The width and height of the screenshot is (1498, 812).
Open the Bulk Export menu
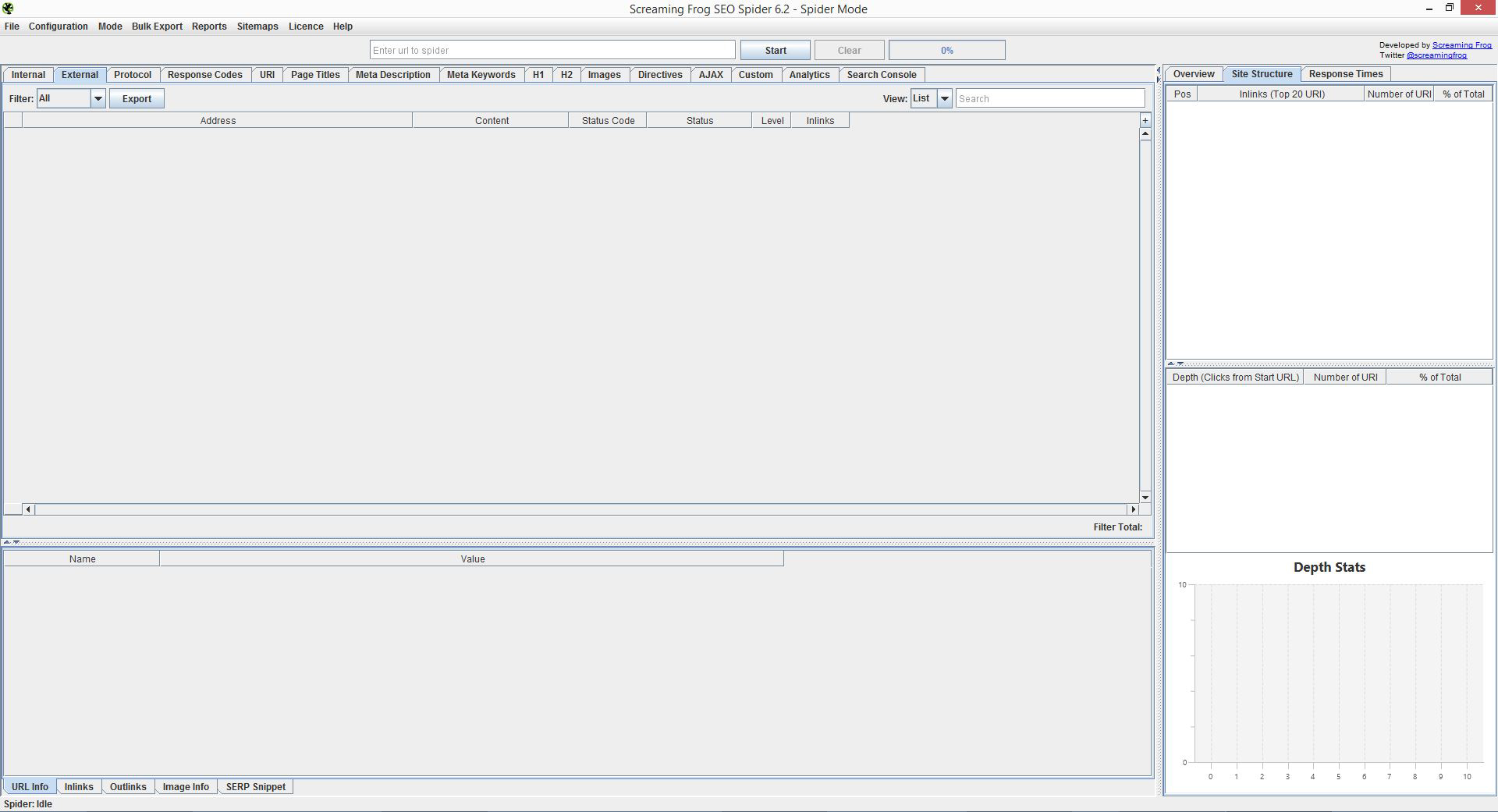(157, 27)
